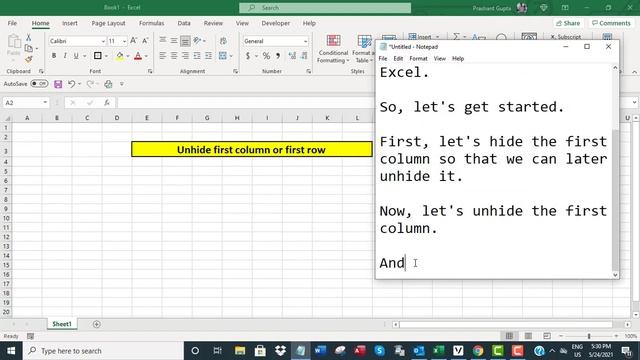Middle Align cell contents
640x360 pixels.
click(174, 40)
